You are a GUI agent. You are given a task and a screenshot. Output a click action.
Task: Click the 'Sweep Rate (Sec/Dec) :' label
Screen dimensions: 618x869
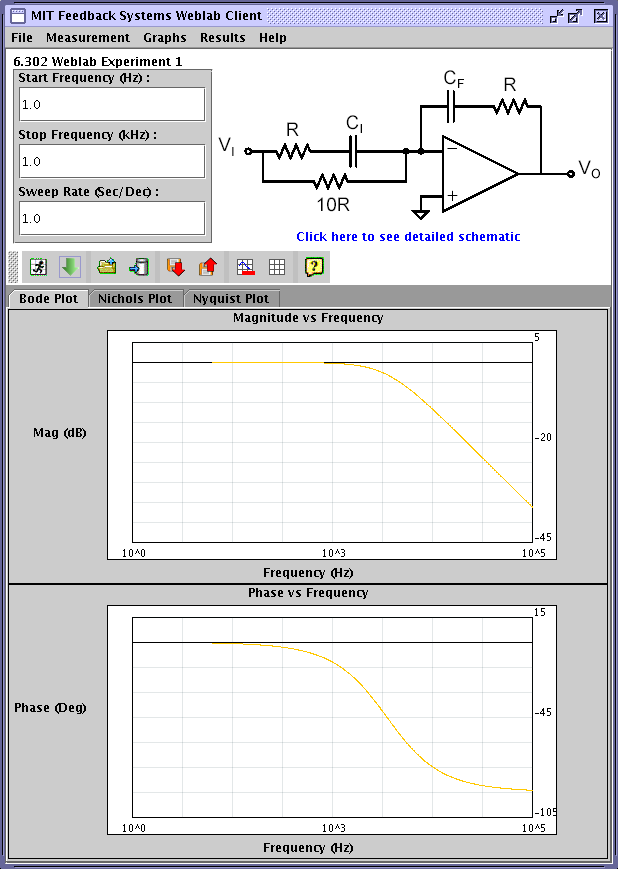tap(88, 192)
